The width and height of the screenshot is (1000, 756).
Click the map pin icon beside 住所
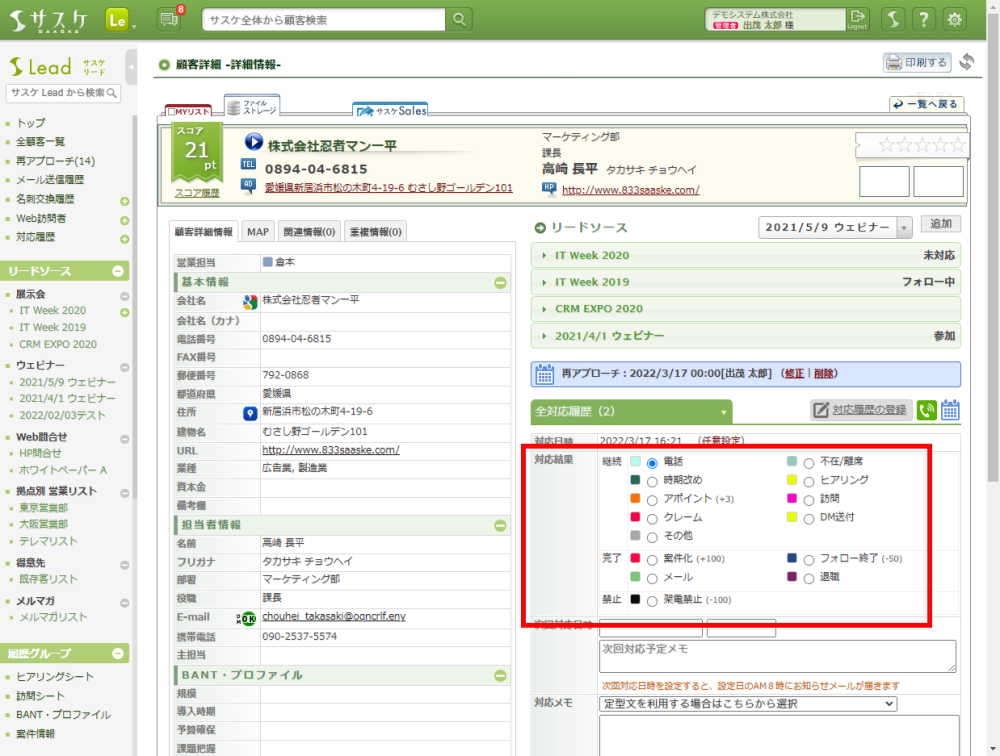coord(250,412)
